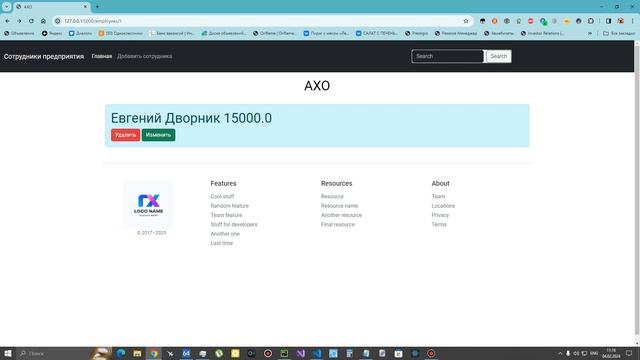Image resolution: width=640 pixels, height=360 pixels.
Task: Click the Сотрудники предприятия brand link
Action: (x=44, y=56)
